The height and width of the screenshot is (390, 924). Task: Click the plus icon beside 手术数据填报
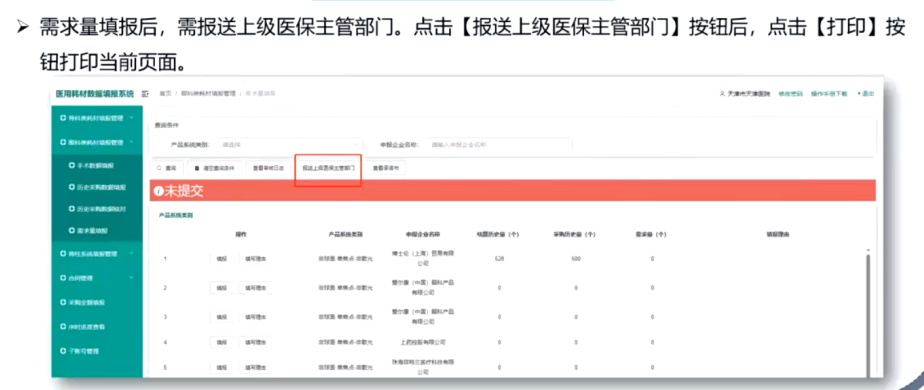click(72, 166)
